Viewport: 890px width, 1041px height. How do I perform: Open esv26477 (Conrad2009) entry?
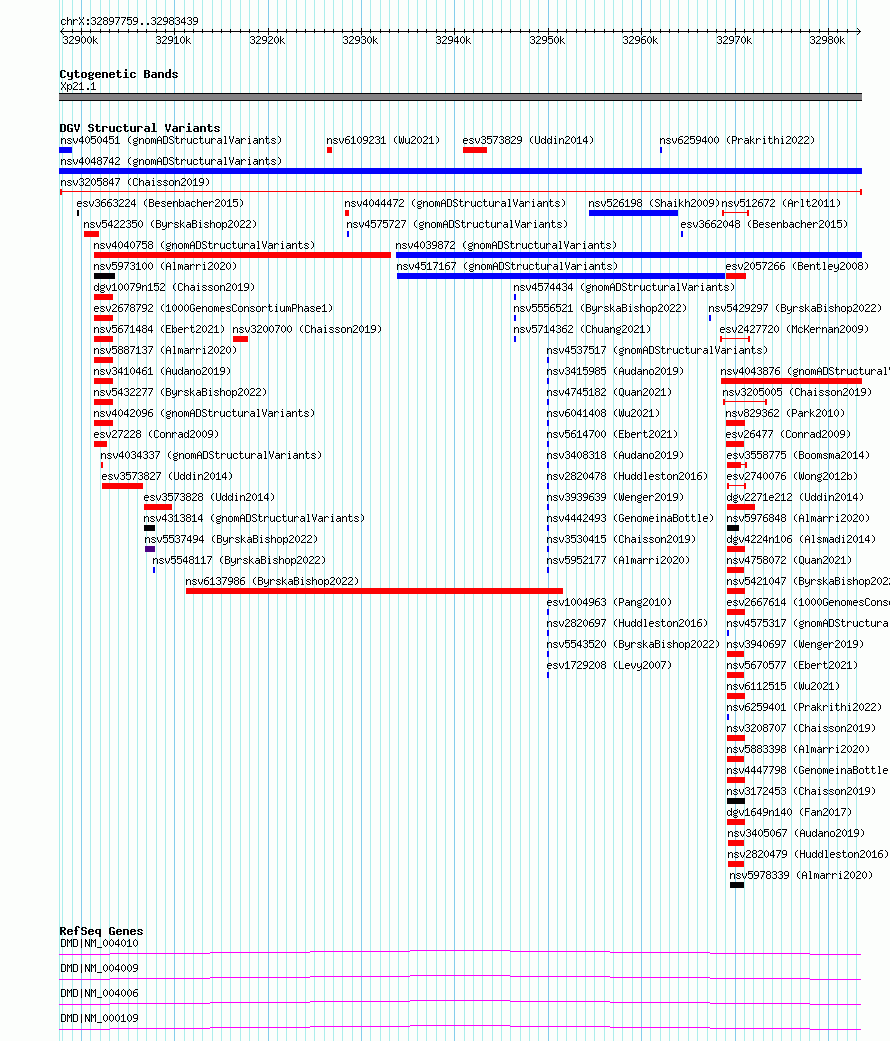(x=788, y=435)
